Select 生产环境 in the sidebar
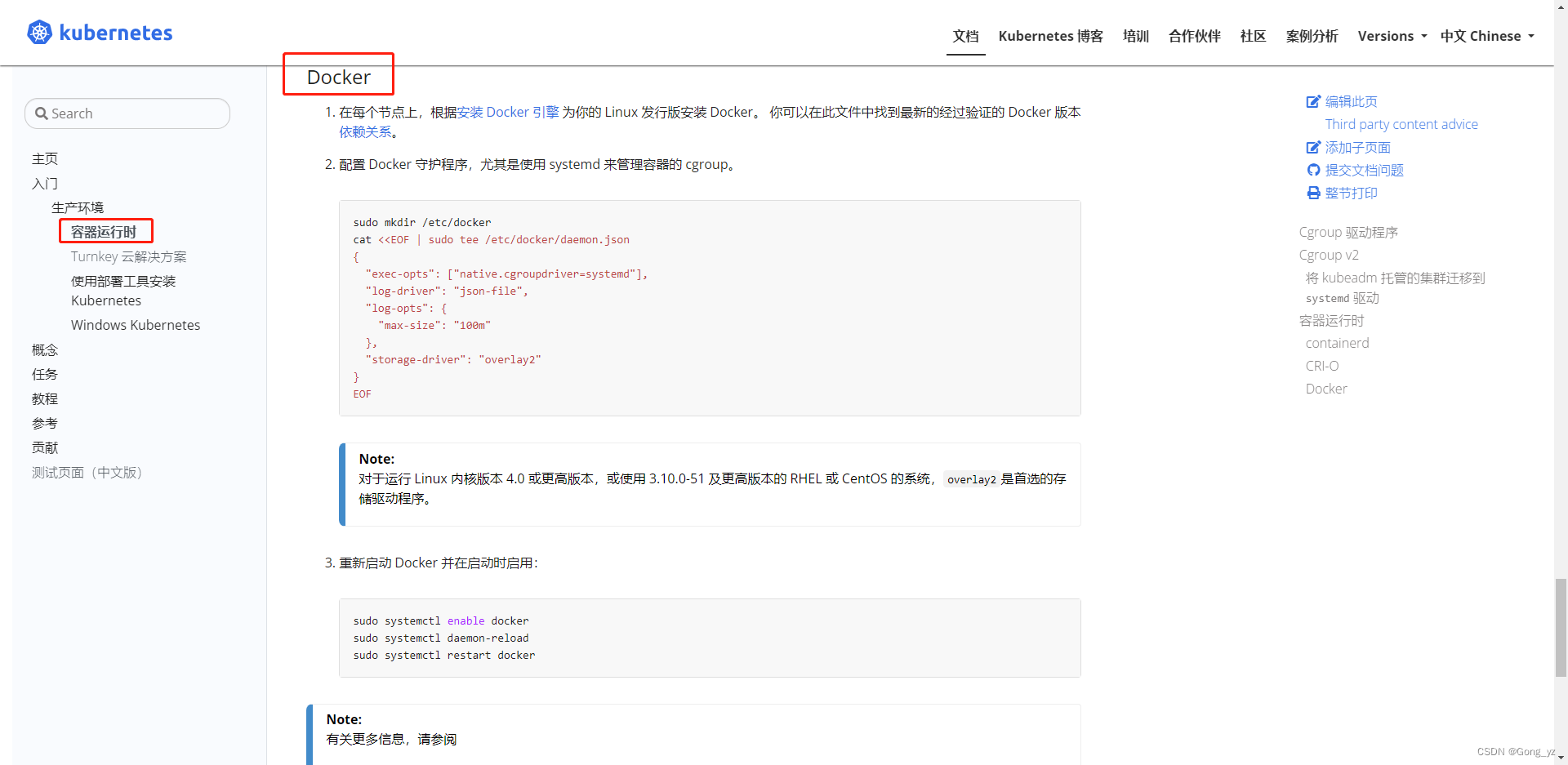Screen dimensions: 1568x765 (x=78, y=207)
